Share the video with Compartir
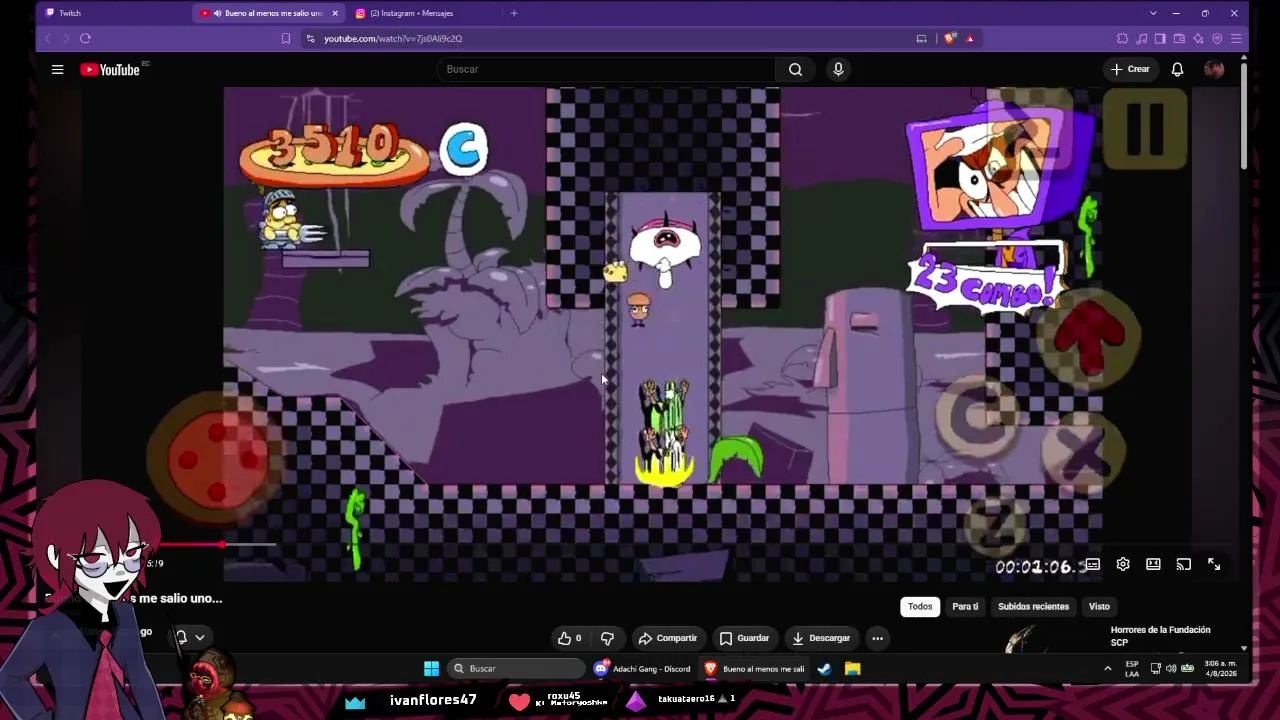1280x720 pixels. 668,638
